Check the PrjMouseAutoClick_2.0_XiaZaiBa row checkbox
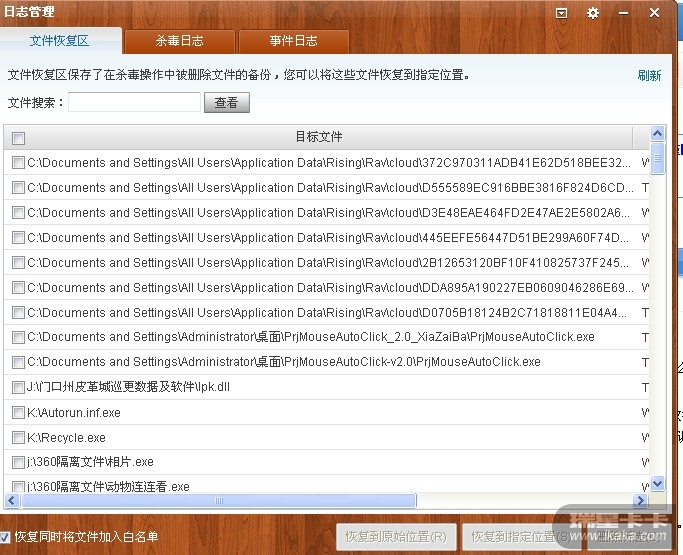 click(18, 338)
